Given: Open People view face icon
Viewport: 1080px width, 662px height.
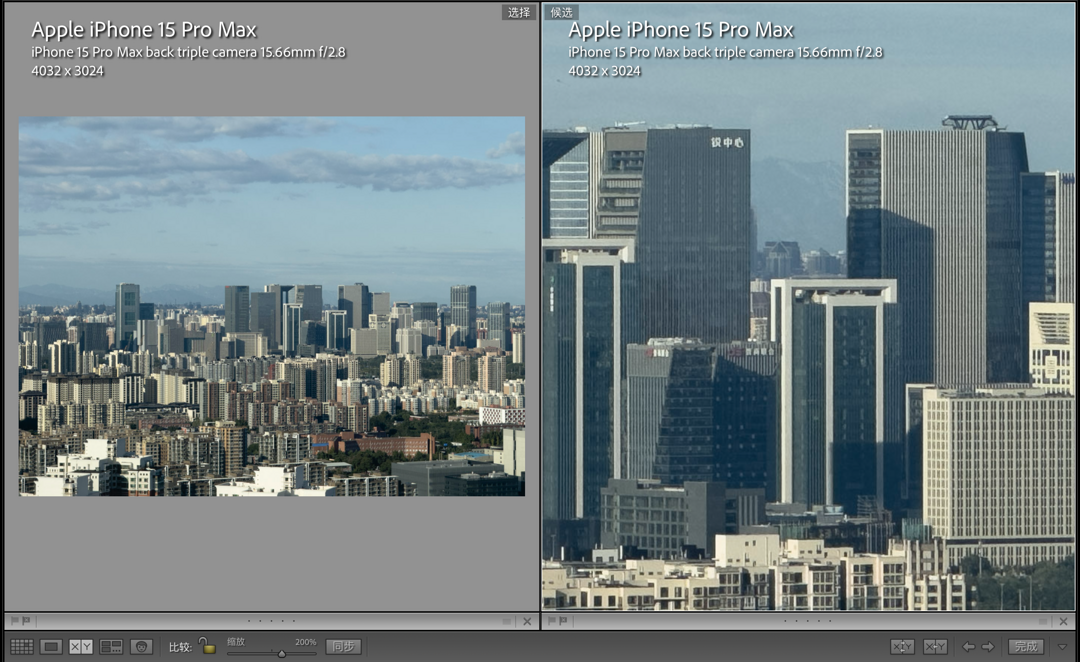Looking at the screenshot, I should tap(141, 647).
